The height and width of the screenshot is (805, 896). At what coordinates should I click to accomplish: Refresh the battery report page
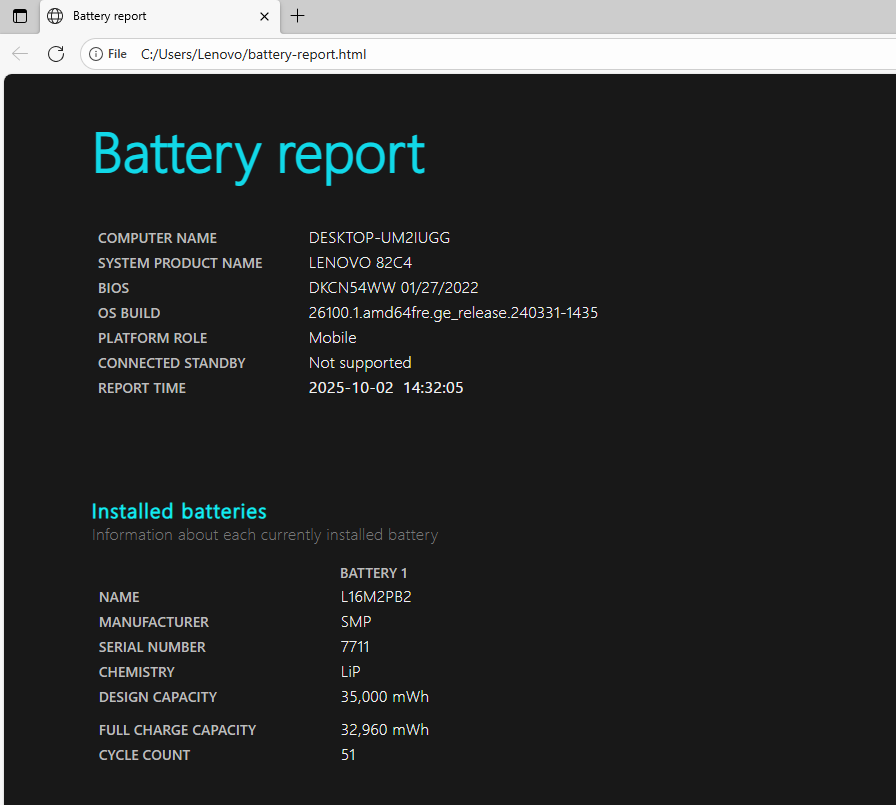click(x=56, y=54)
